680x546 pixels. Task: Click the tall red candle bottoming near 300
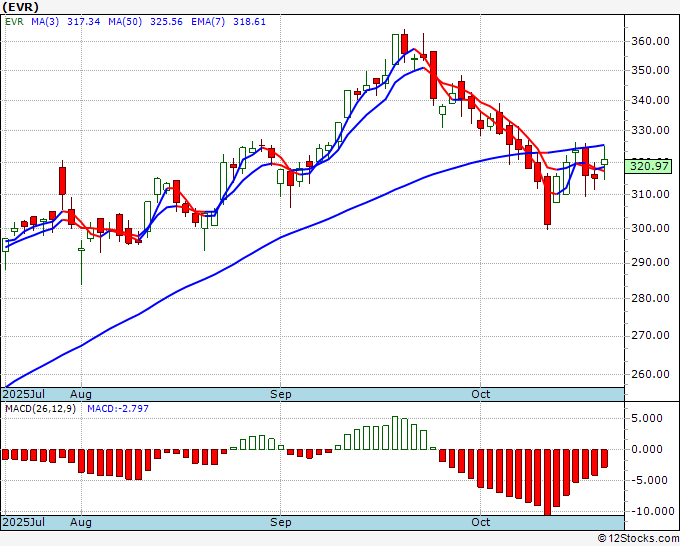(x=548, y=200)
